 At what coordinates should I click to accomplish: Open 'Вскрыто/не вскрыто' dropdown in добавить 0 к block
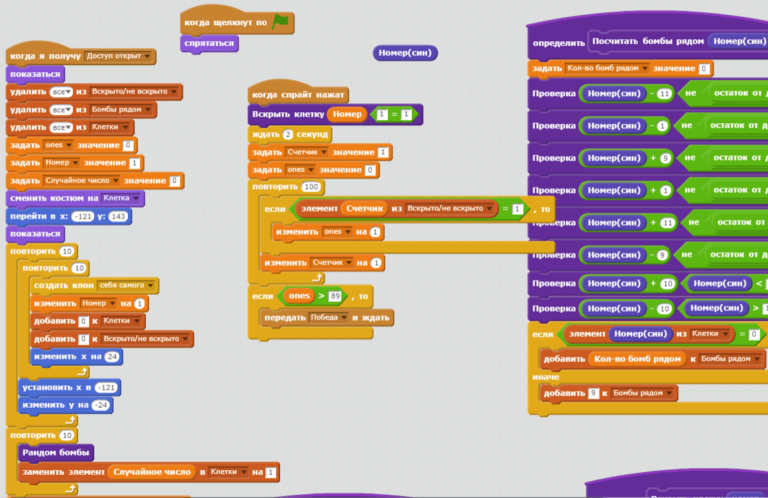coord(186,339)
